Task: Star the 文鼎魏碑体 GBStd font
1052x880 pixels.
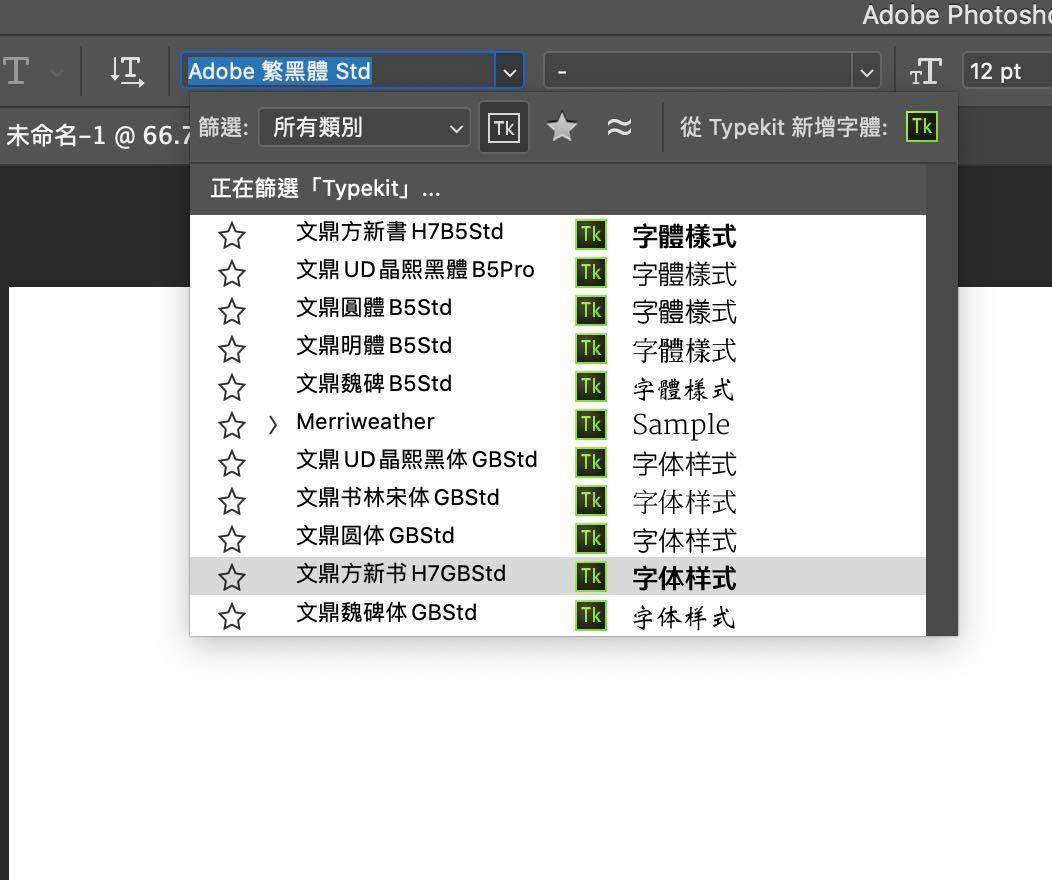Action: click(232, 616)
